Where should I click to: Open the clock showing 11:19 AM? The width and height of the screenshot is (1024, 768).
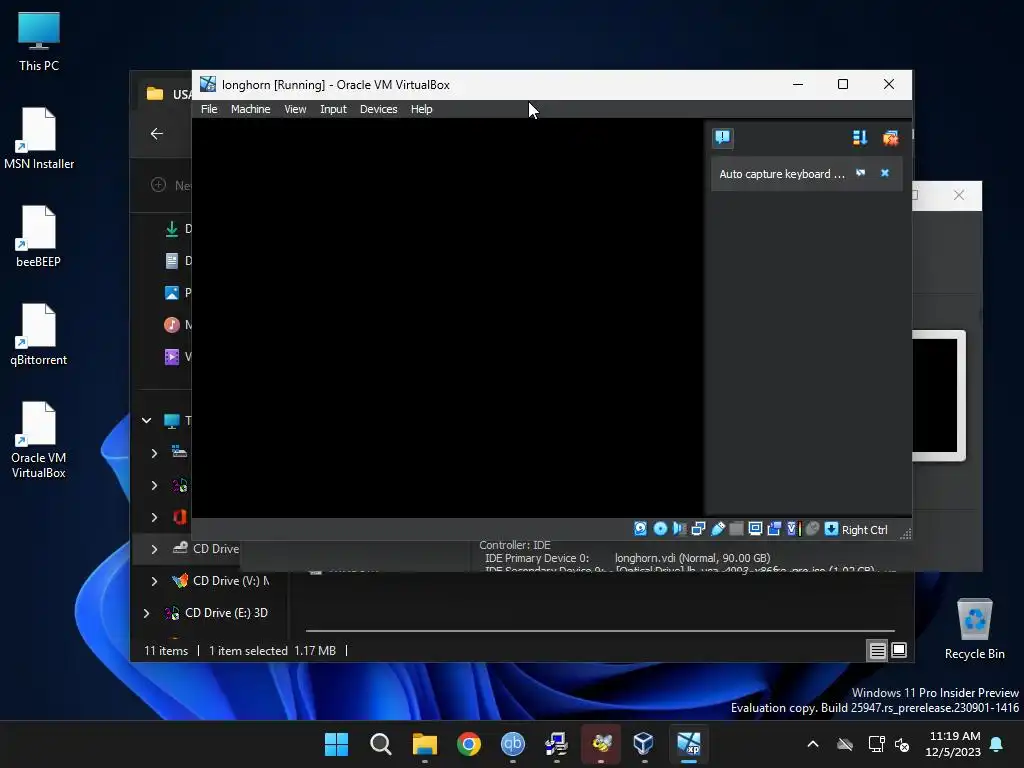953,744
